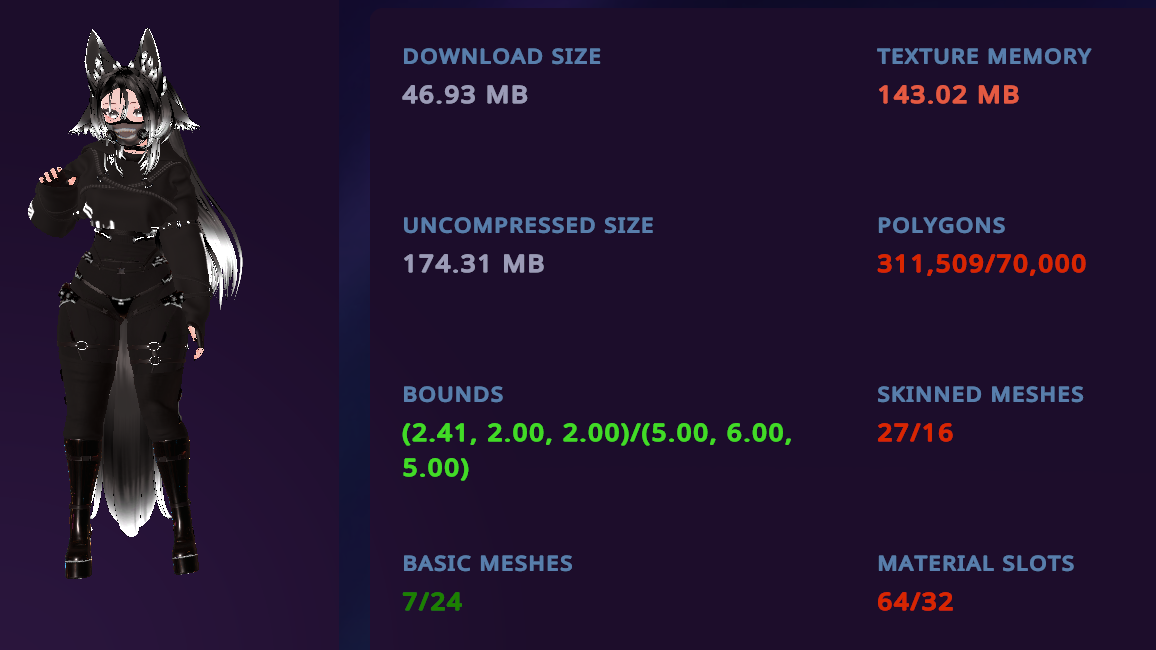
Task: Click the BASIC MESHES label
Action: pos(487,564)
